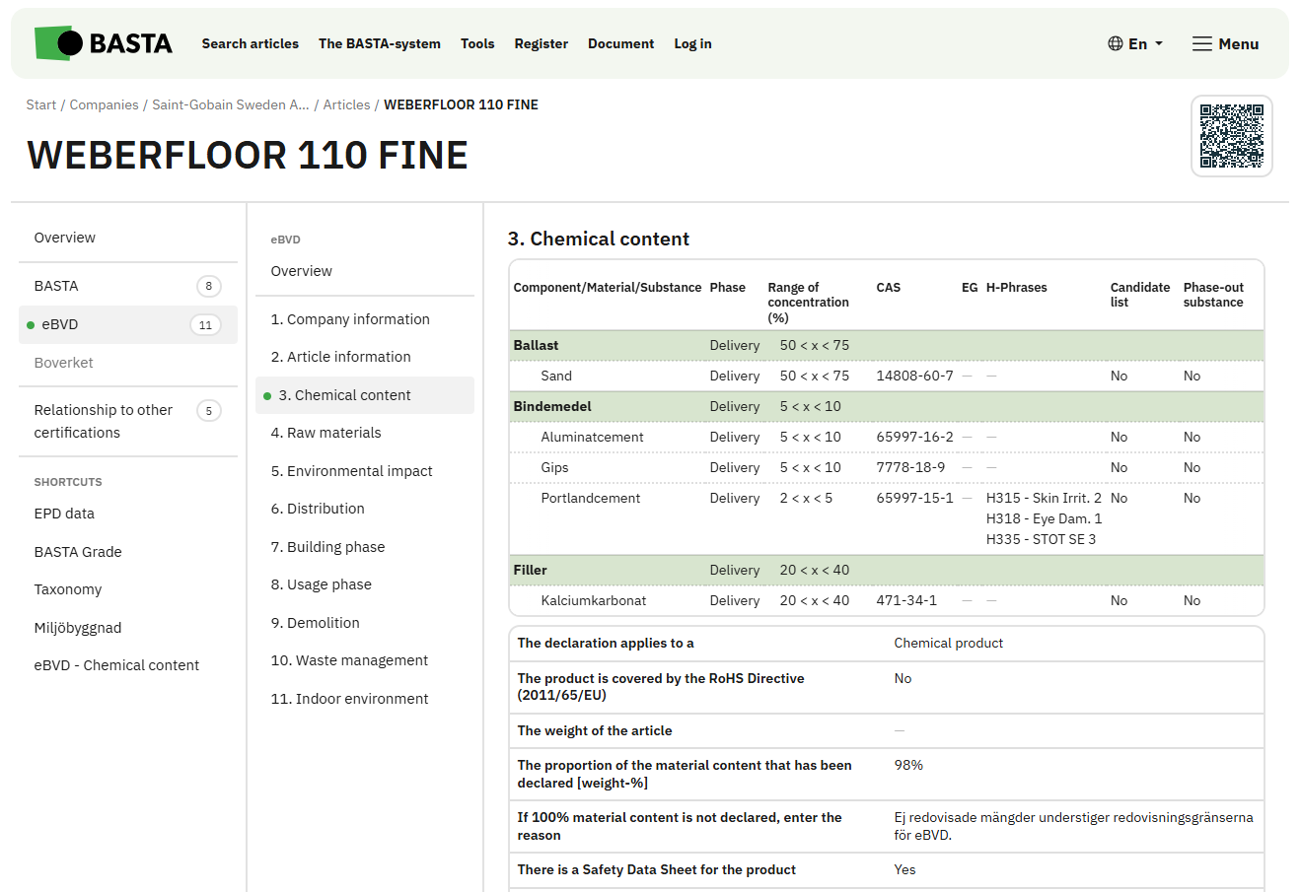This screenshot has width=1300, height=892.
Task: Jump to EPD data shortcut
Action: [64, 514]
